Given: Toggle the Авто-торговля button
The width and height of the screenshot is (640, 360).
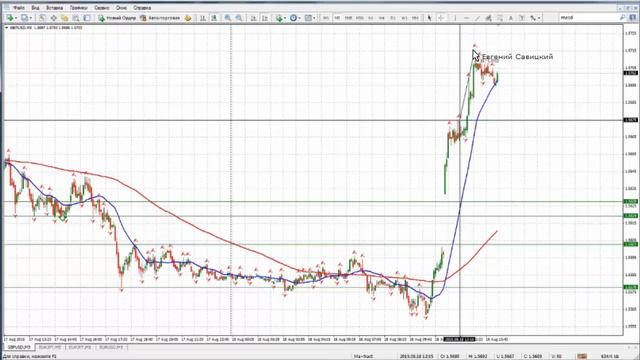Looking at the screenshot, I should tap(160, 18).
